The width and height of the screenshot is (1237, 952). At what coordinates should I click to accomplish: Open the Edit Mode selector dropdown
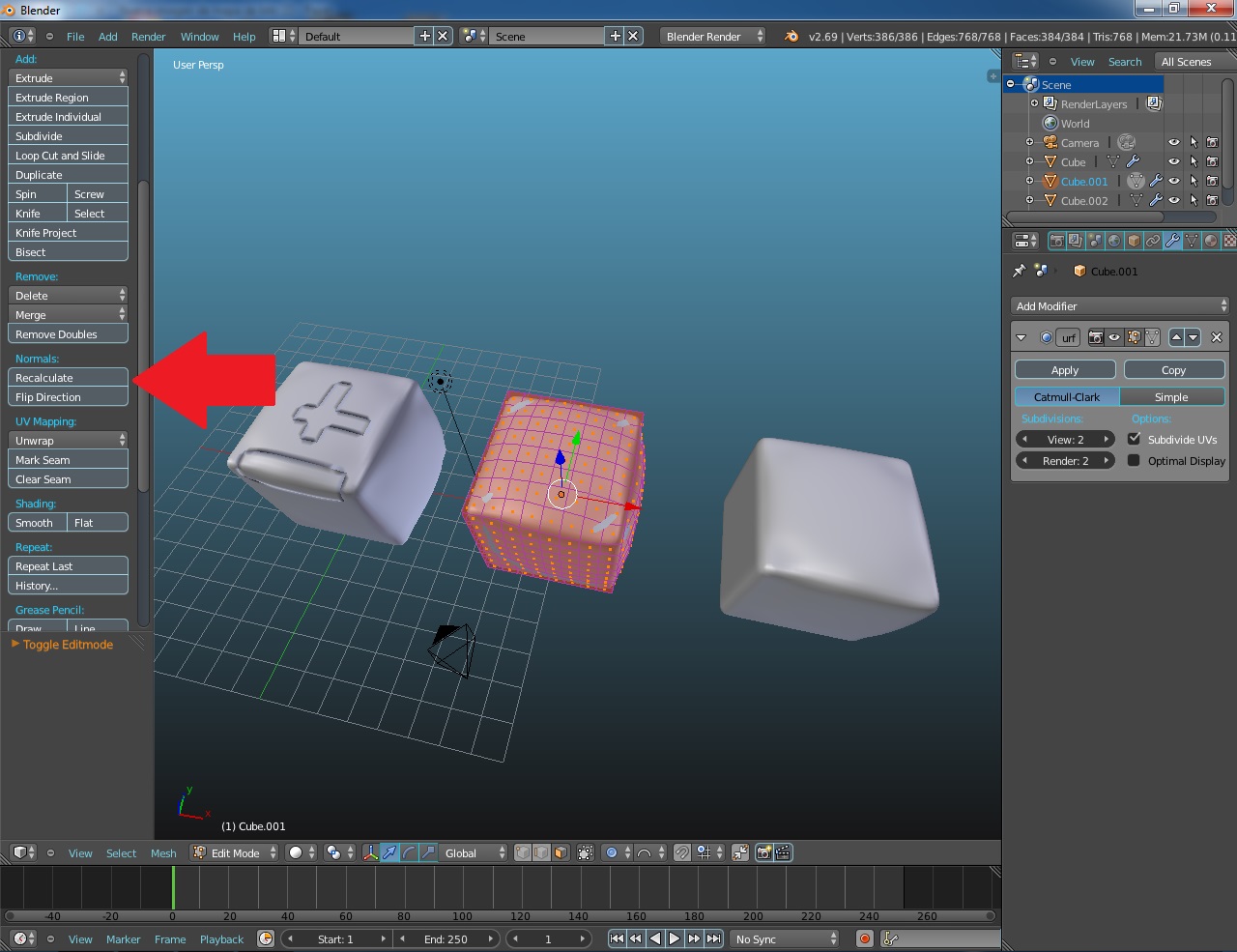(235, 852)
